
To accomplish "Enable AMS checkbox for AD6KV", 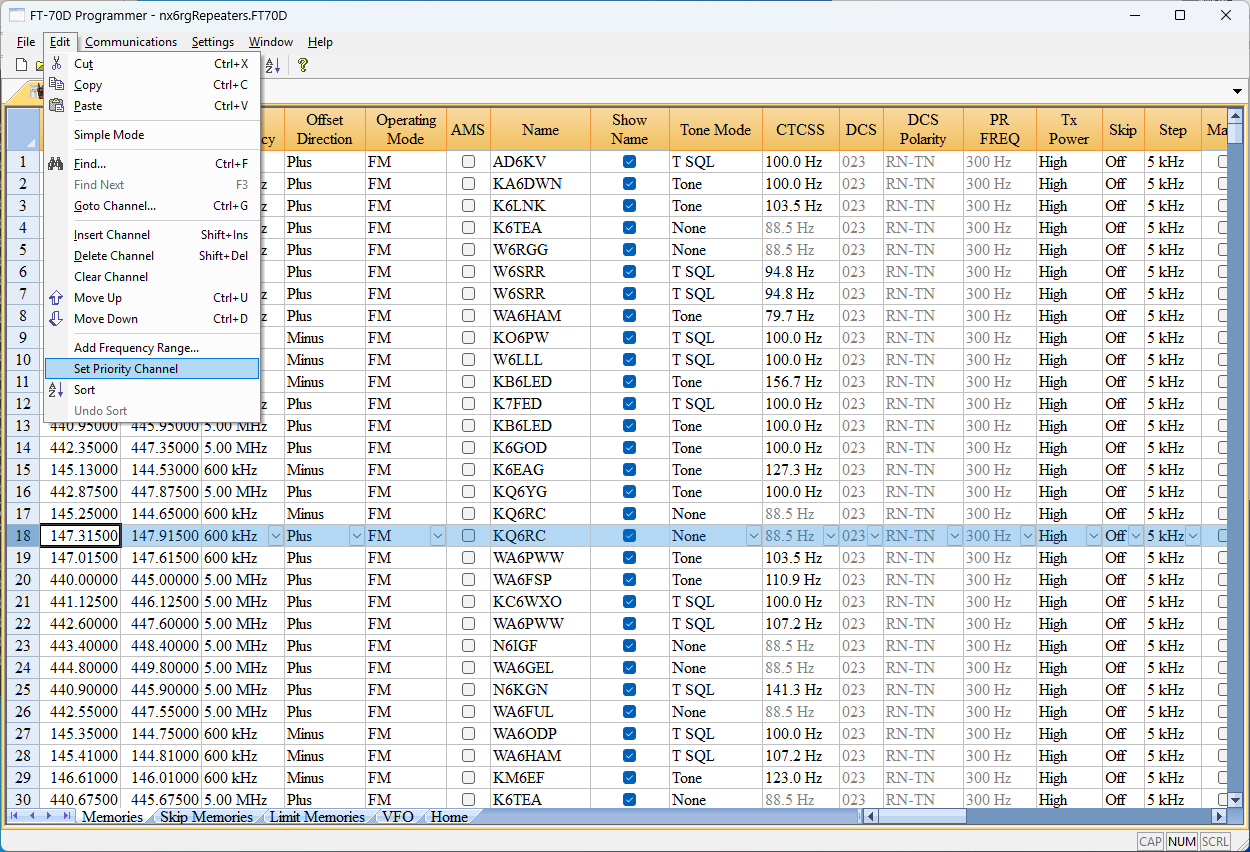I will (x=468, y=162).
